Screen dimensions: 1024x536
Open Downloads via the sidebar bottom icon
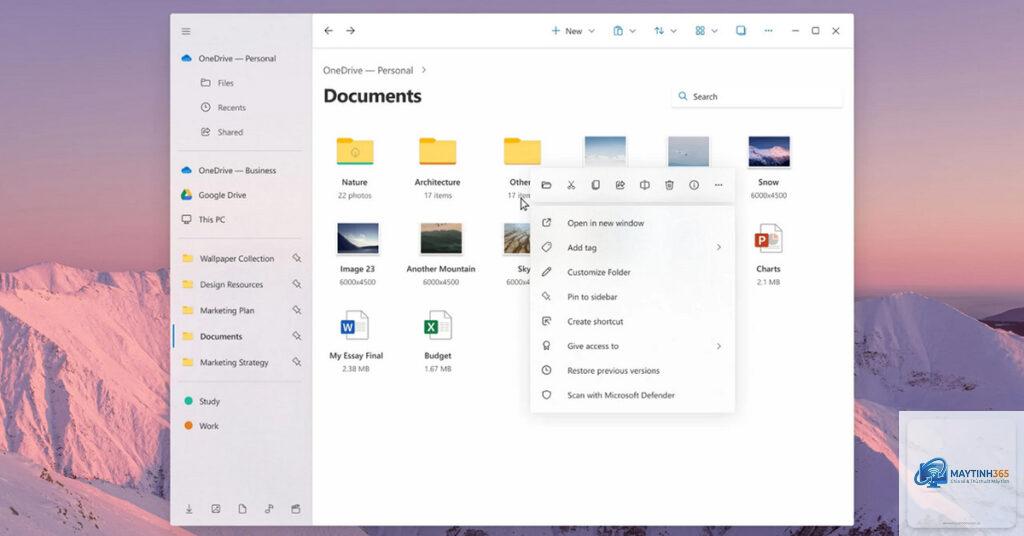(x=189, y=509)
